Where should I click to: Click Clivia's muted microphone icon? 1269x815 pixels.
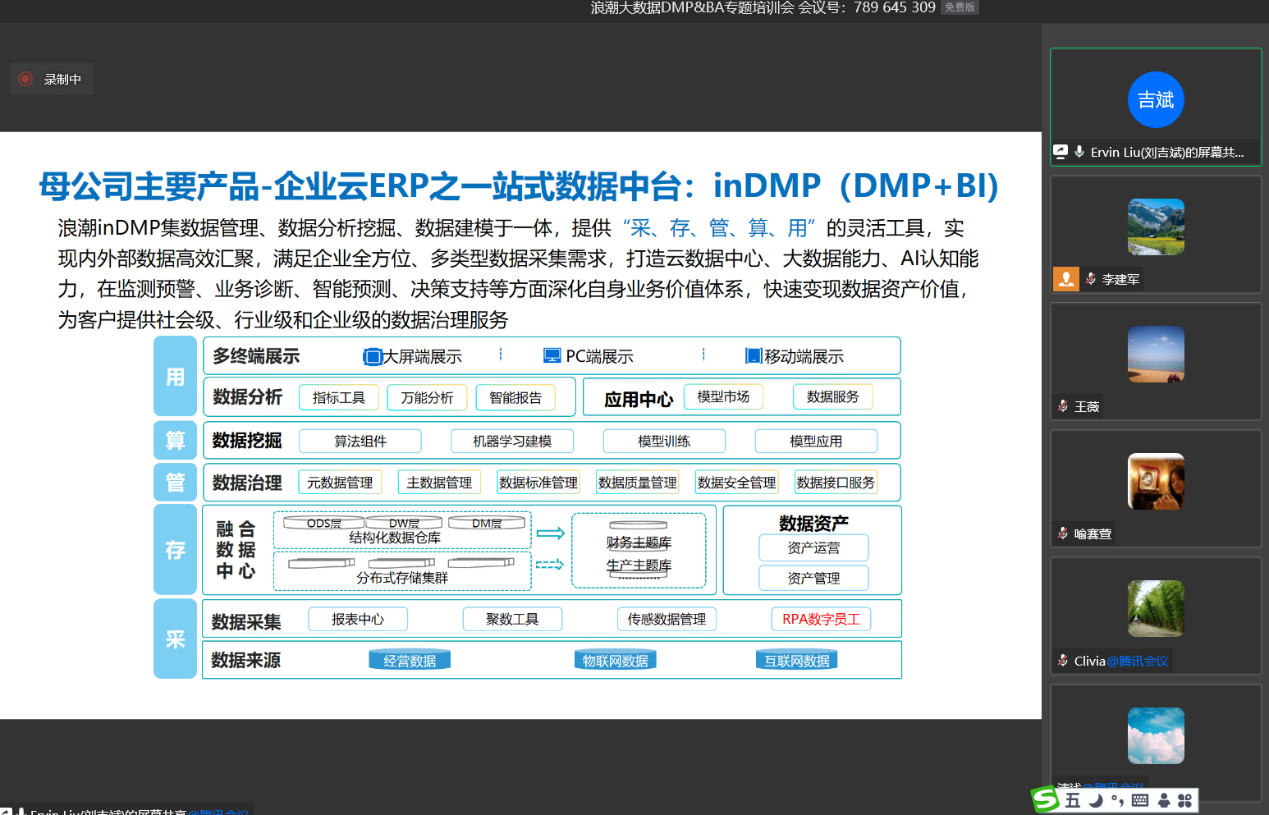point(1063,661)
